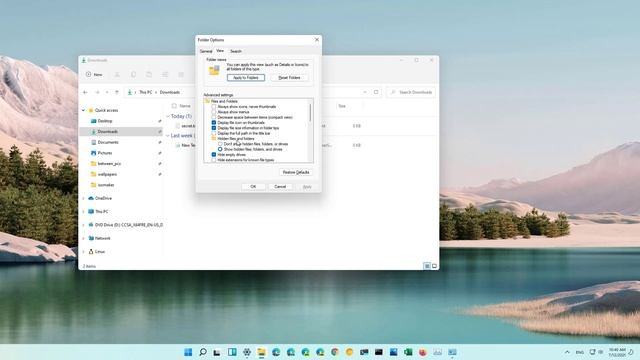Open taskbar Search magnifier

pyautogui.click(x=202, y=352)
